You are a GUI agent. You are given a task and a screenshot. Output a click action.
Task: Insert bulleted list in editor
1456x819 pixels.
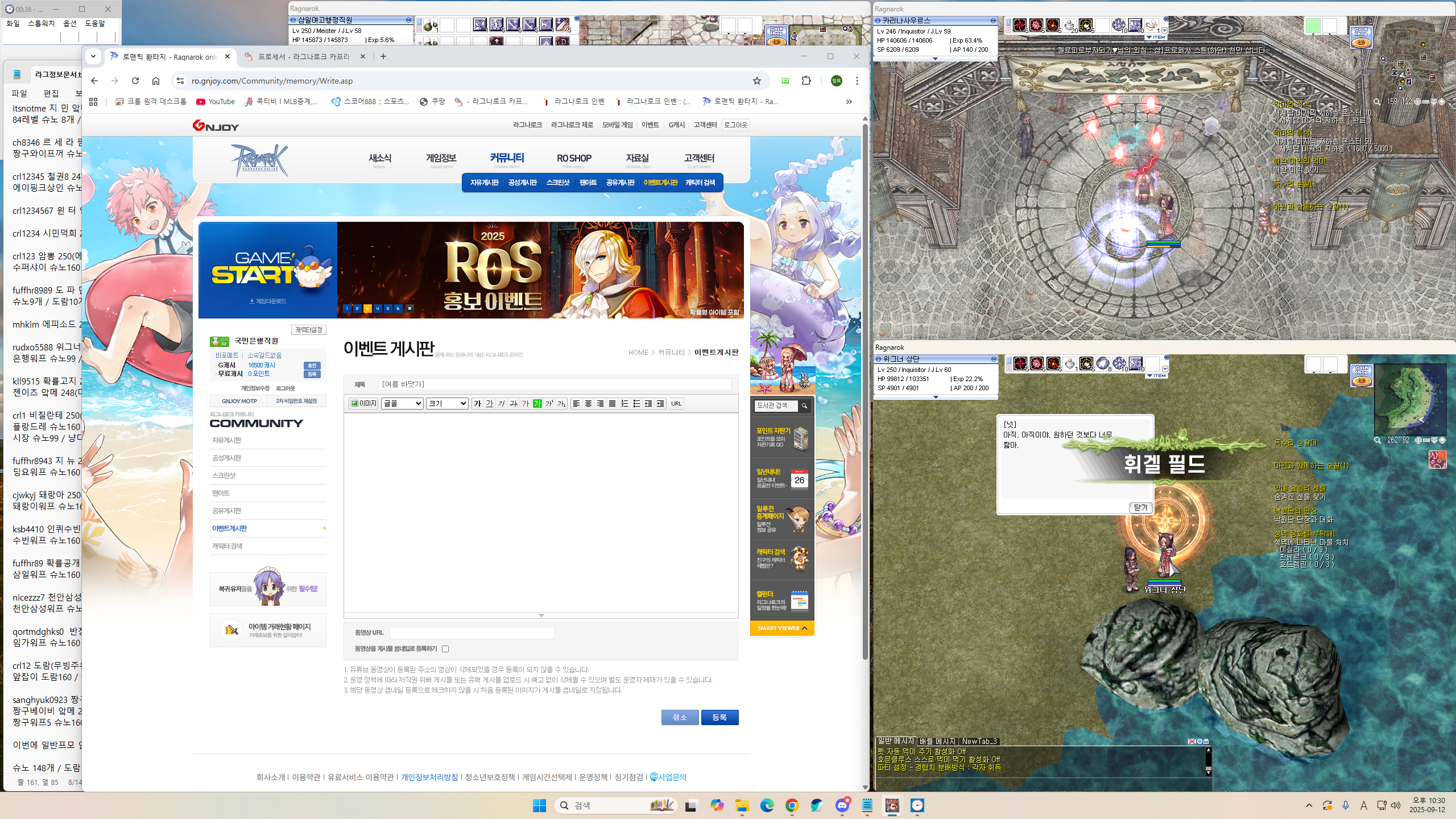(636, 403)
